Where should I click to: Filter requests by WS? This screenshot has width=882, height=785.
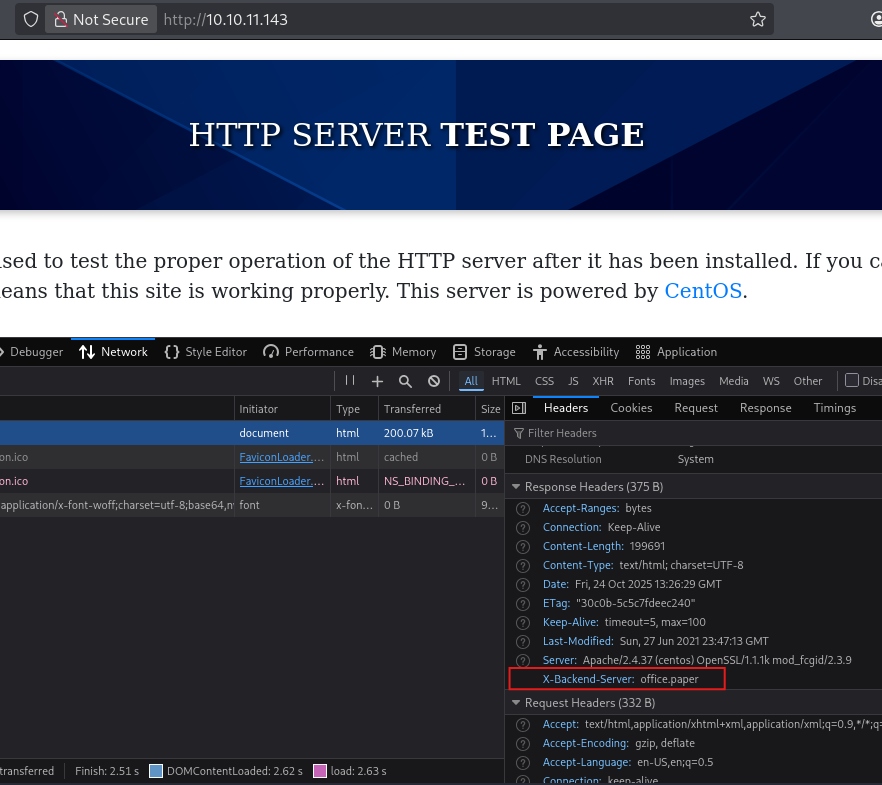coord(771,381)
